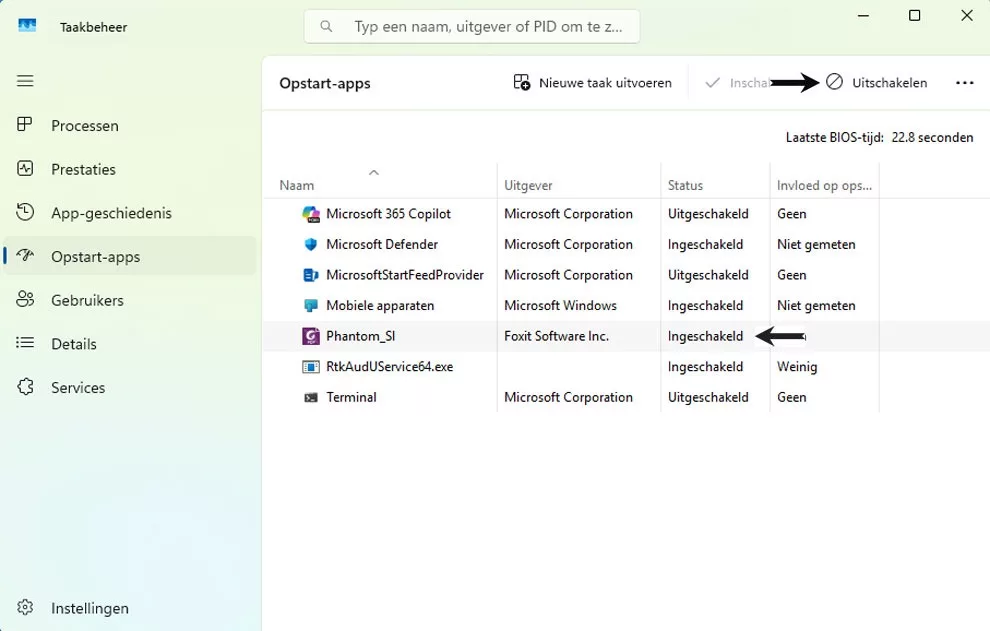990x631 pixels.
Task: Click Niet gemeten for Microsoft Defender
Action: click(x=816, y=244)
